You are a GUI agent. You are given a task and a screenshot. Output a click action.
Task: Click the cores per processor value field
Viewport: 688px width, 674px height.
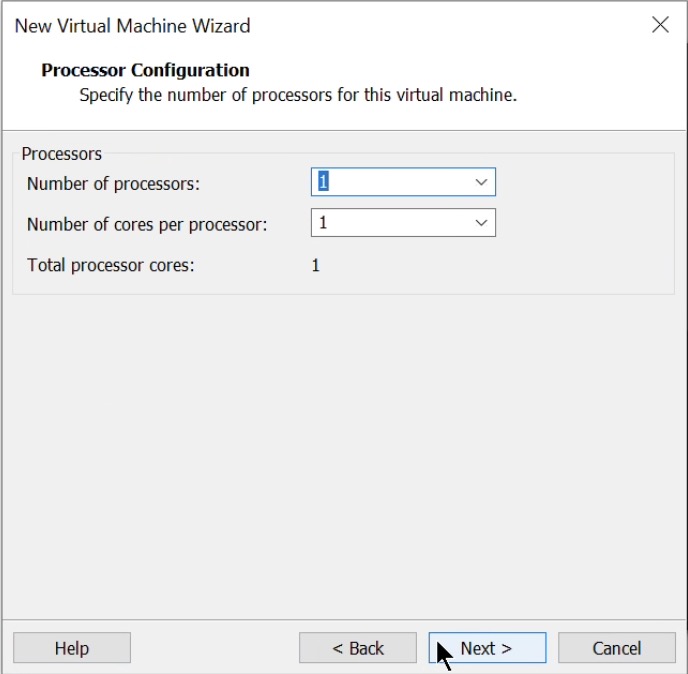[x=390, y=223]
